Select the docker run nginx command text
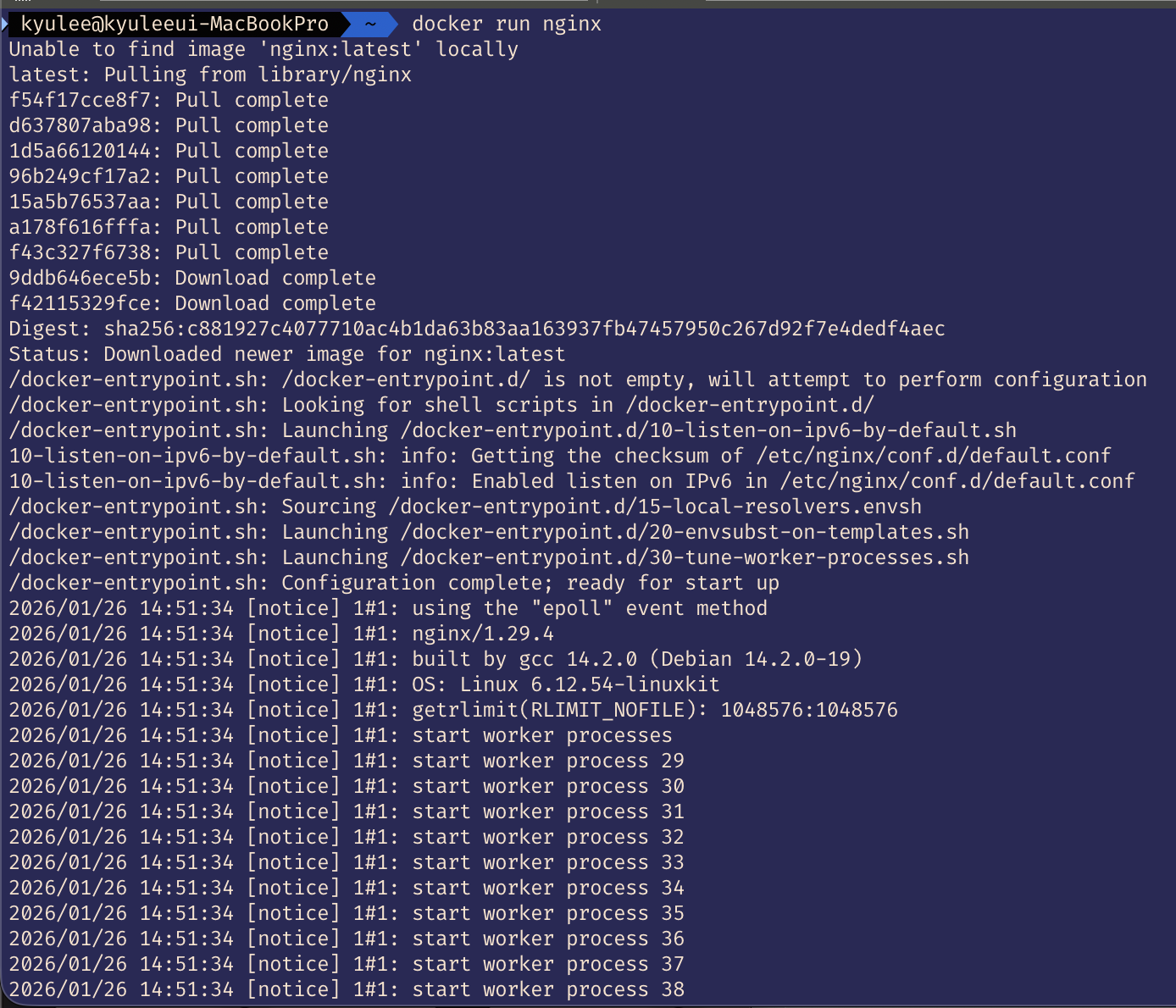This screenshot has width=1176, height=1008. (x=505, y=24)
